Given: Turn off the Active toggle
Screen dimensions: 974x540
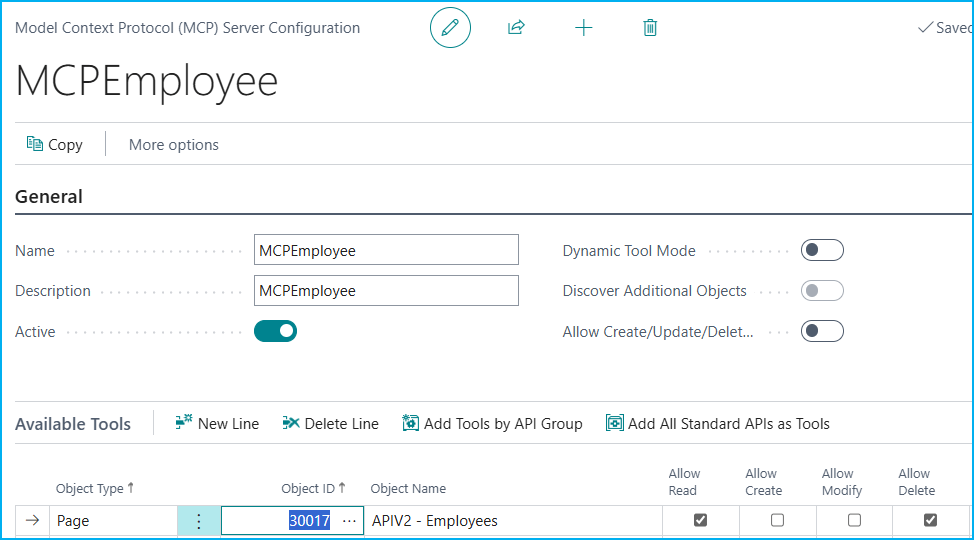Looking at the screenshot, I should pos(275,331).
